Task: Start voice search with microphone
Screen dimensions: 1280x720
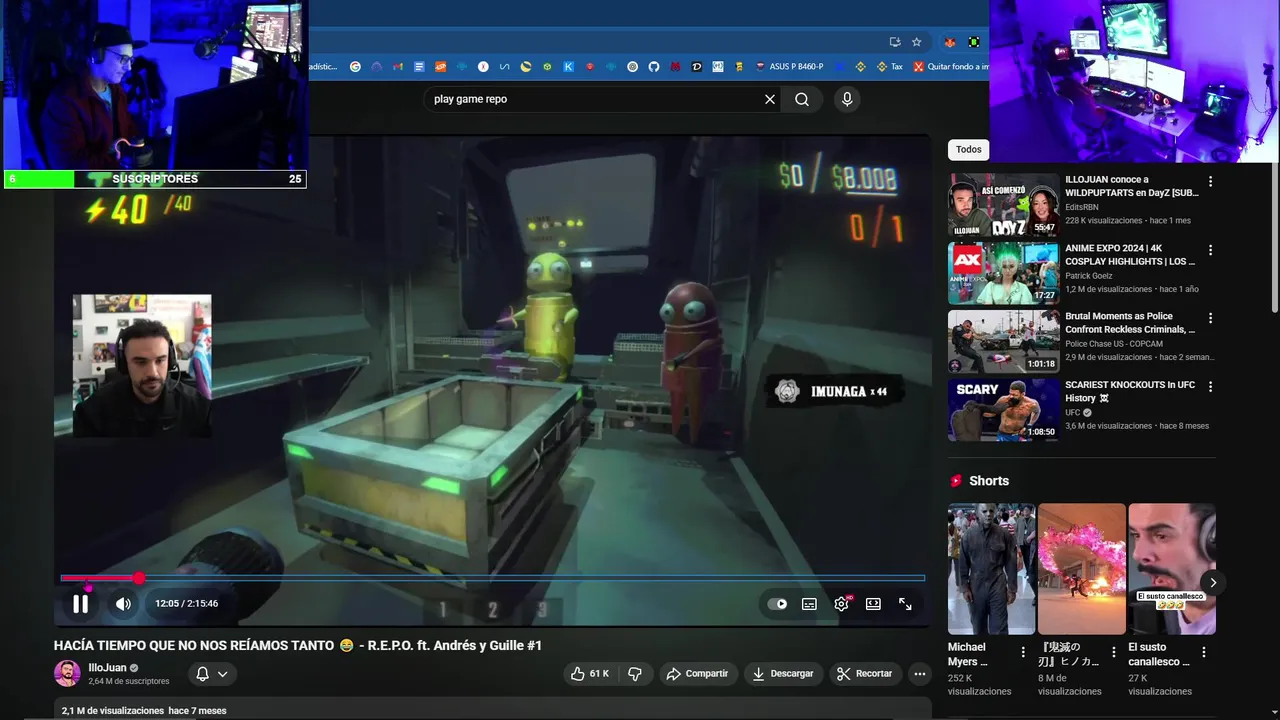Action: click(x=847, y=99)
